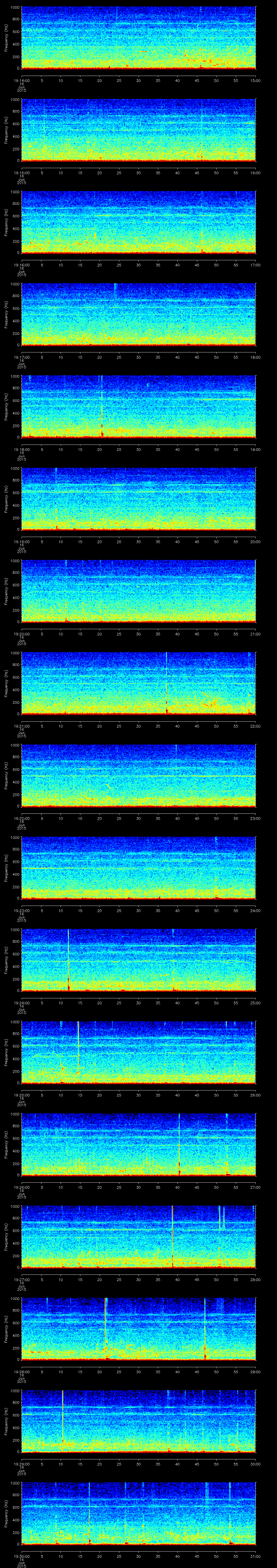Click the 19:23:00 start time label

pyautogui.click(x=21, y=910)
